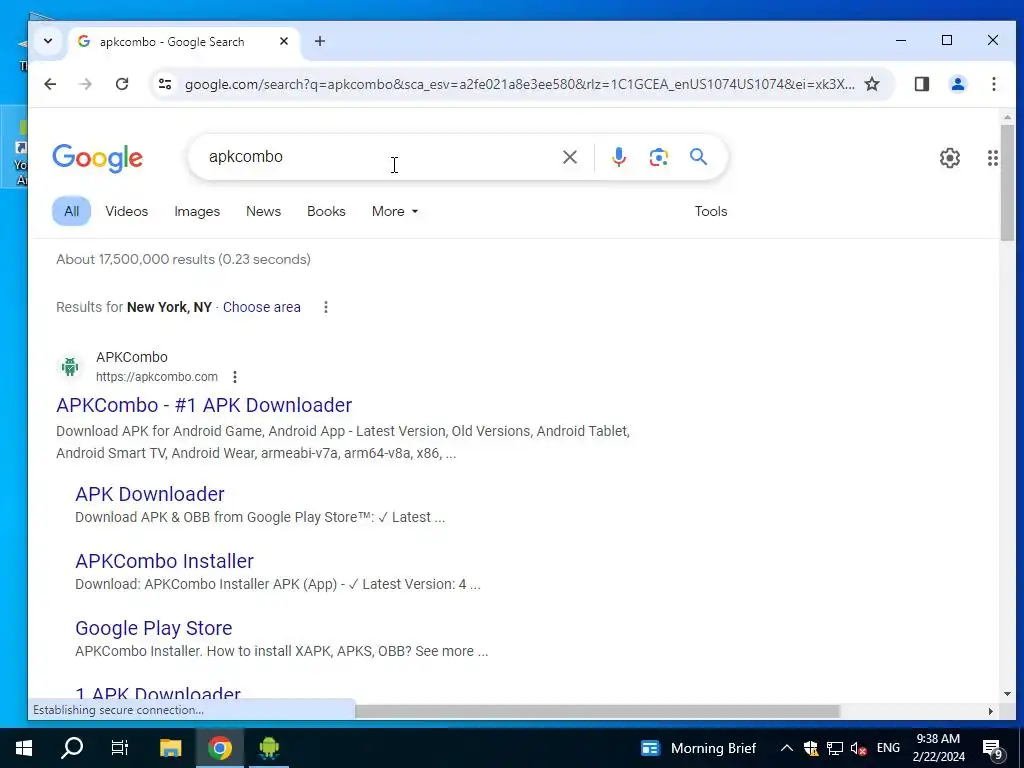The height and width of the screenshot is (768, 1024).
Task: Expand the More search filters dropdown
Action: tap(395, 212)
